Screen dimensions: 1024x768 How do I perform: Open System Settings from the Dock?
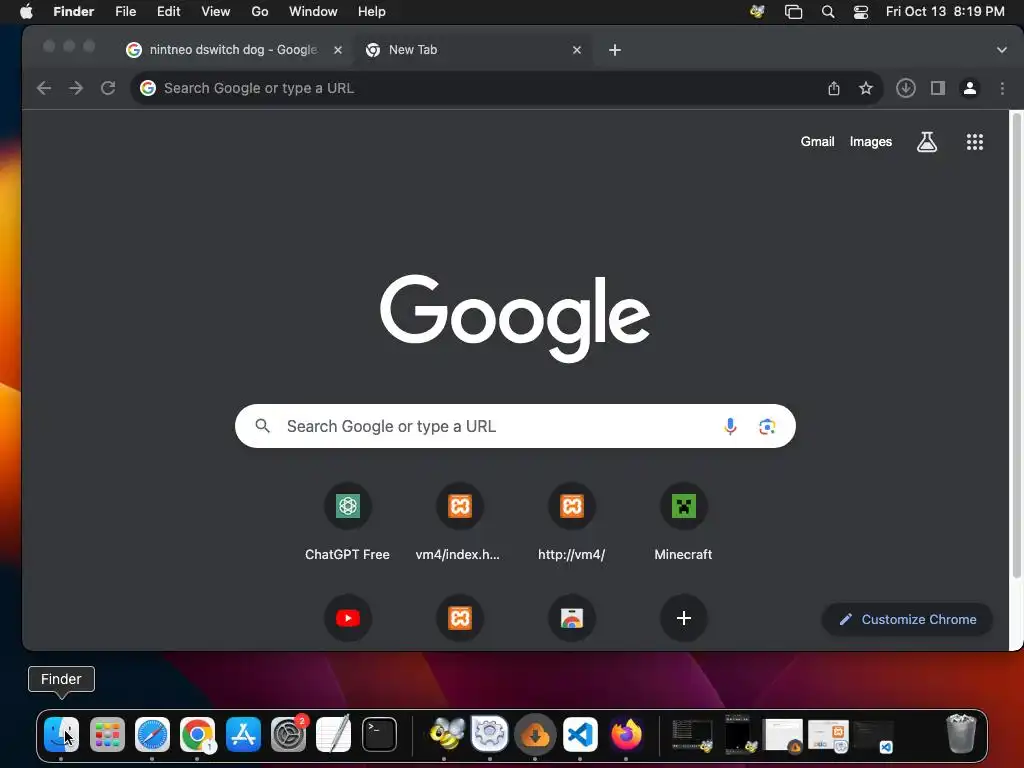click(288, 734)
